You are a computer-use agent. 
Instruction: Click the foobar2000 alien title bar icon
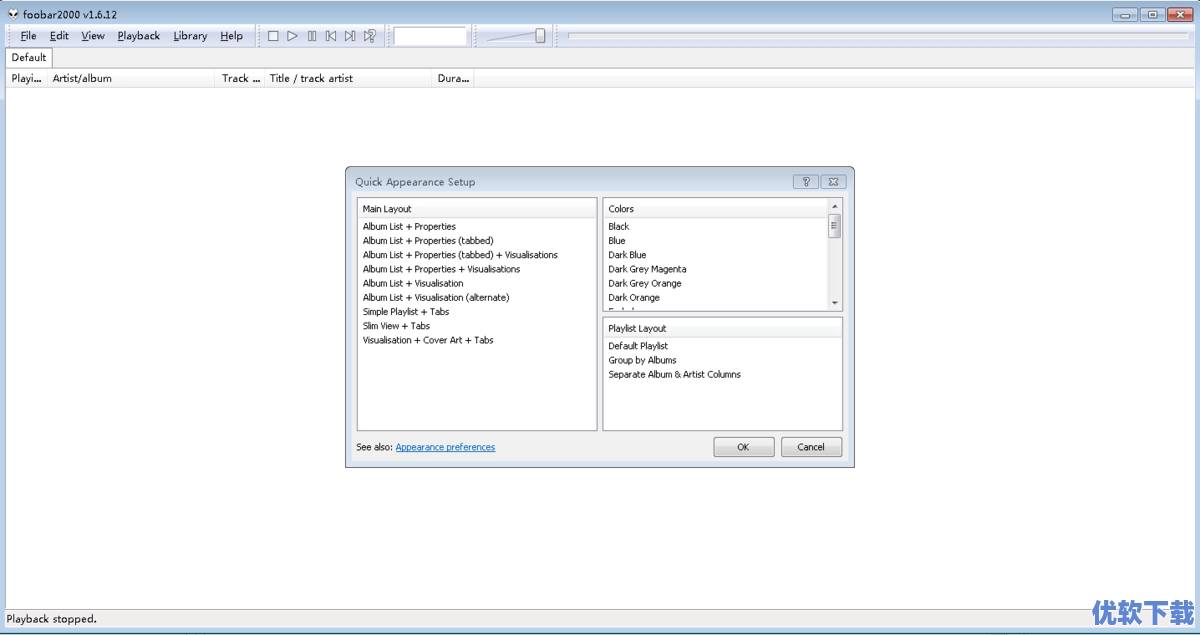(x=13, y=14)
